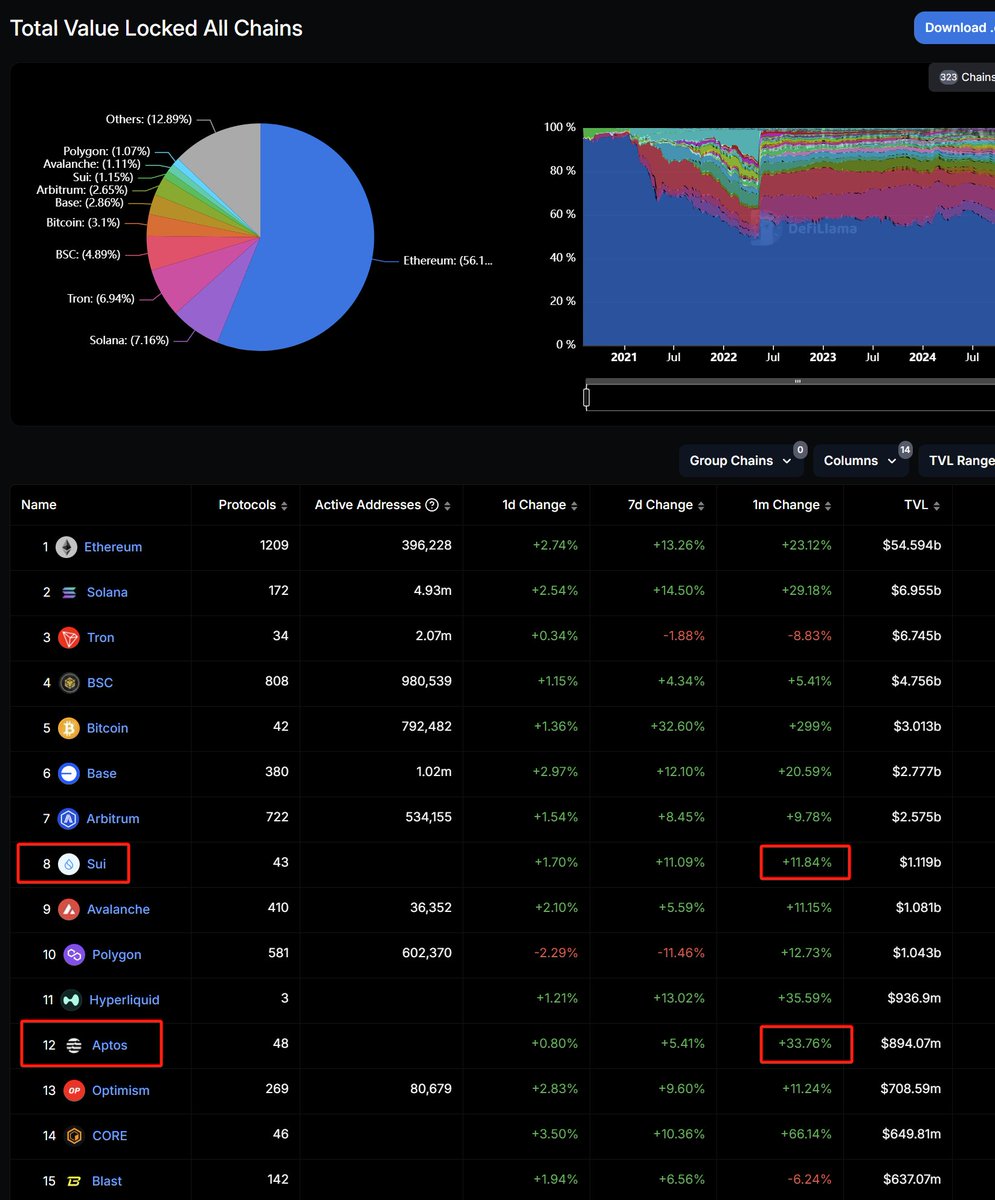Open the Tron chain link
This screenshot has height=1200, width=995.
coord(101,638)
